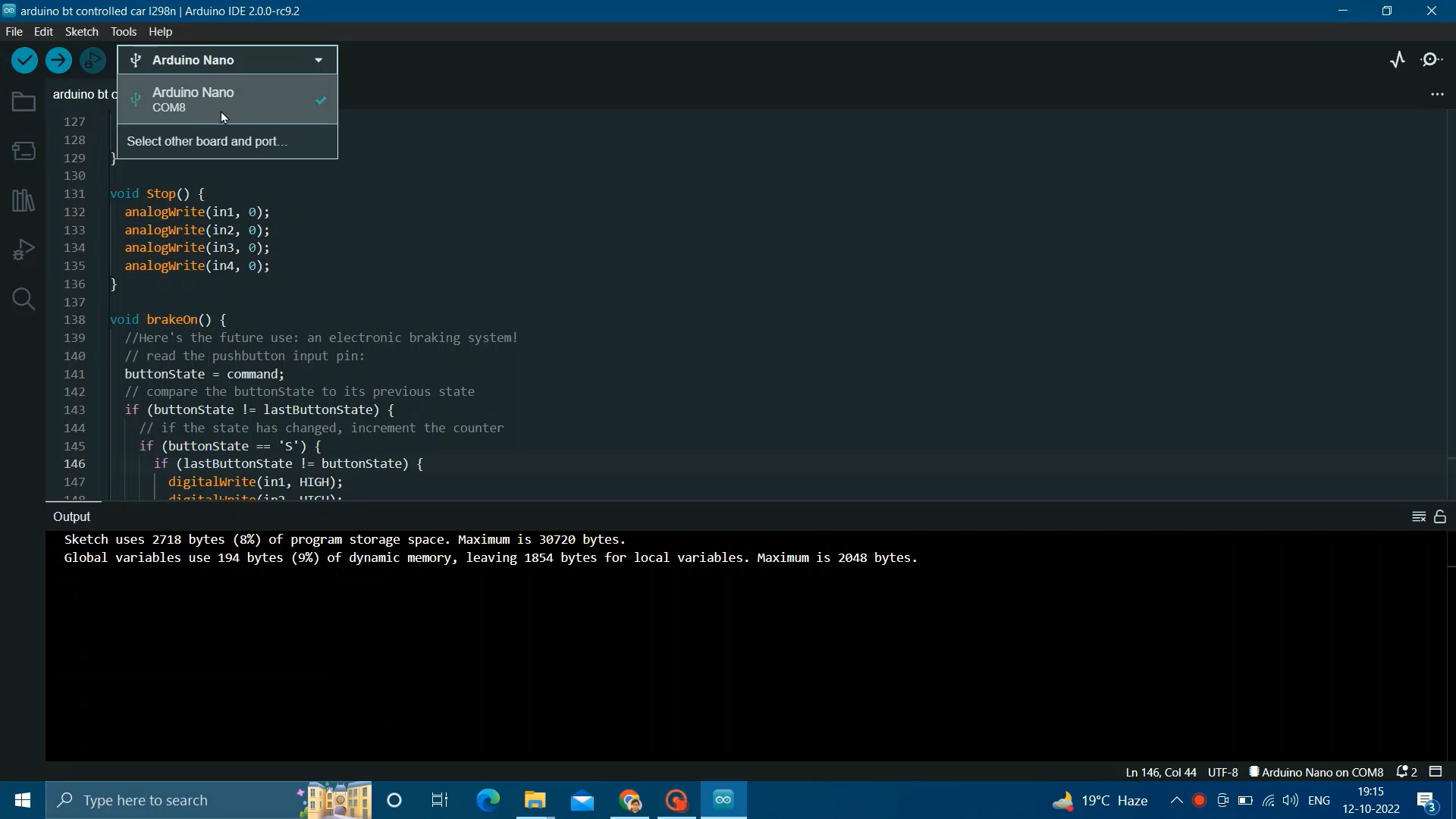Open the Serial Monitor
The height and width of the screenshot is (819, 1456).
(1432, 60)
